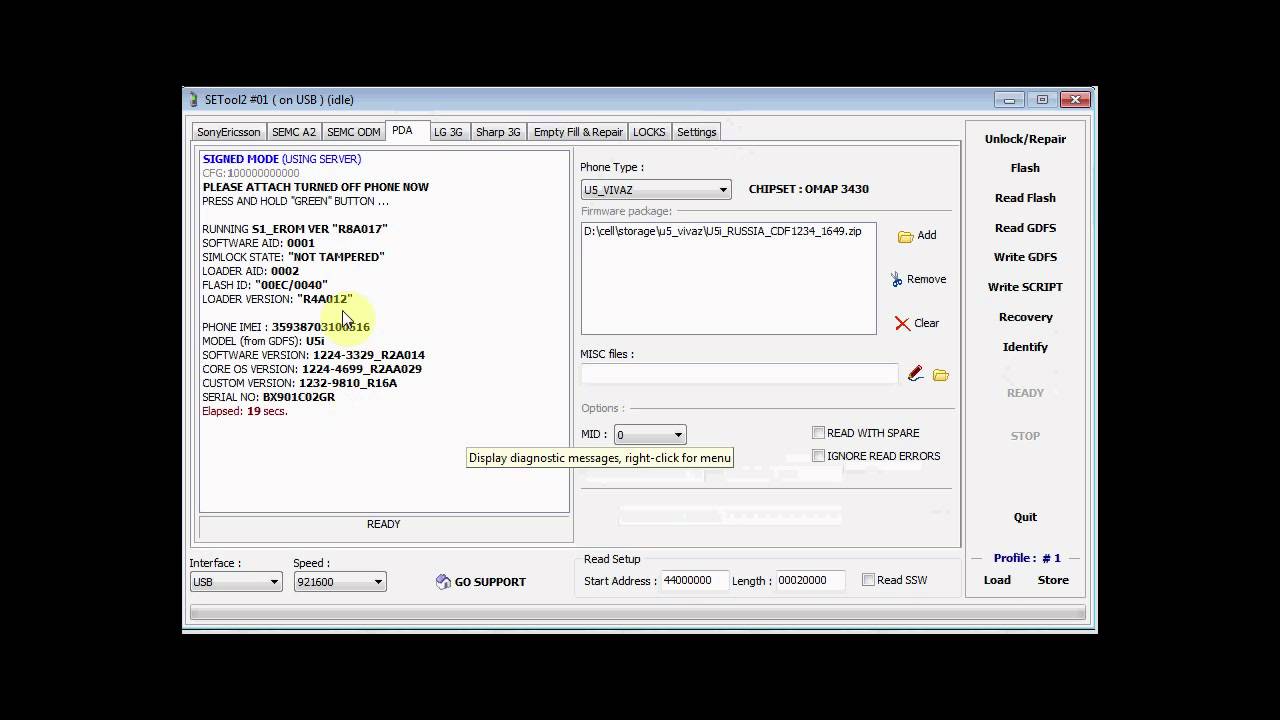
Task: Open the Phone Type dropdown U5_VIVAZ
Action: point(656,189)
